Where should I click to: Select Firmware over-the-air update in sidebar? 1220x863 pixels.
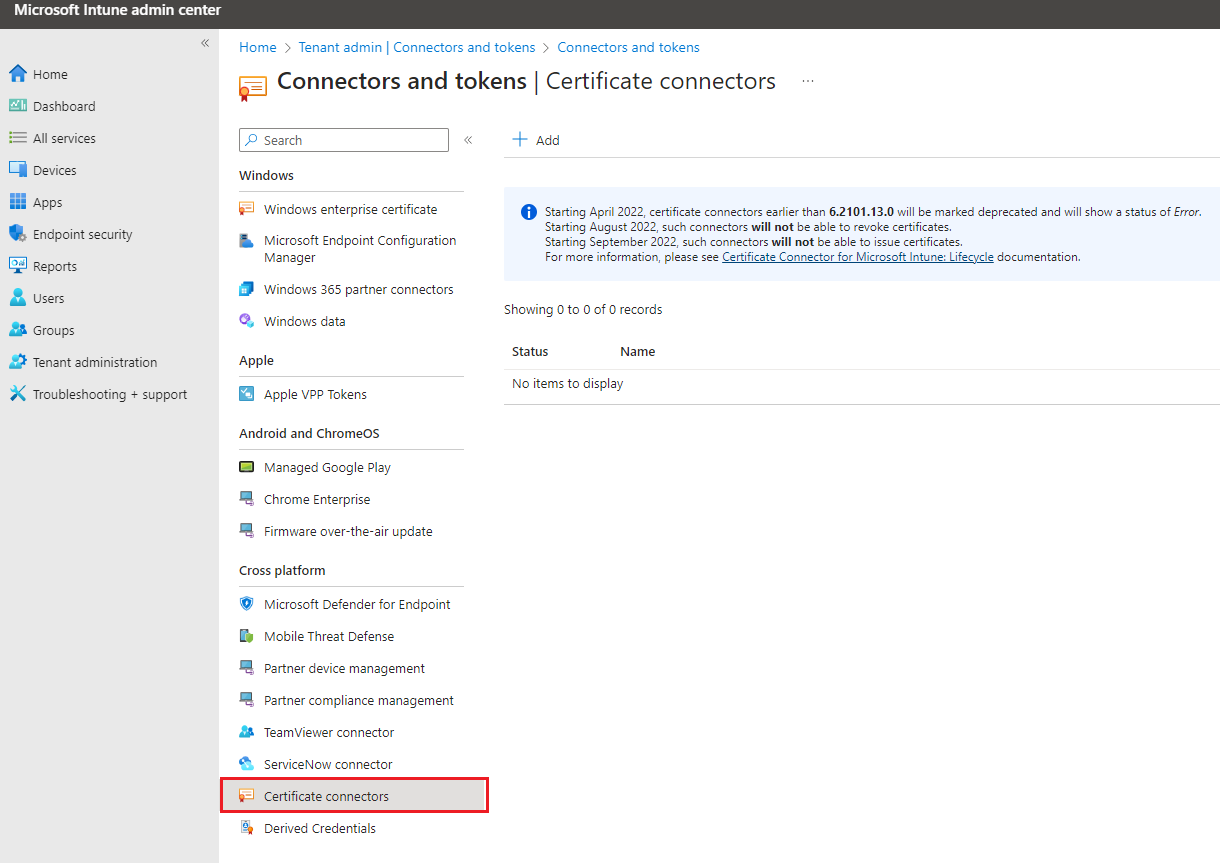[348, 531]
